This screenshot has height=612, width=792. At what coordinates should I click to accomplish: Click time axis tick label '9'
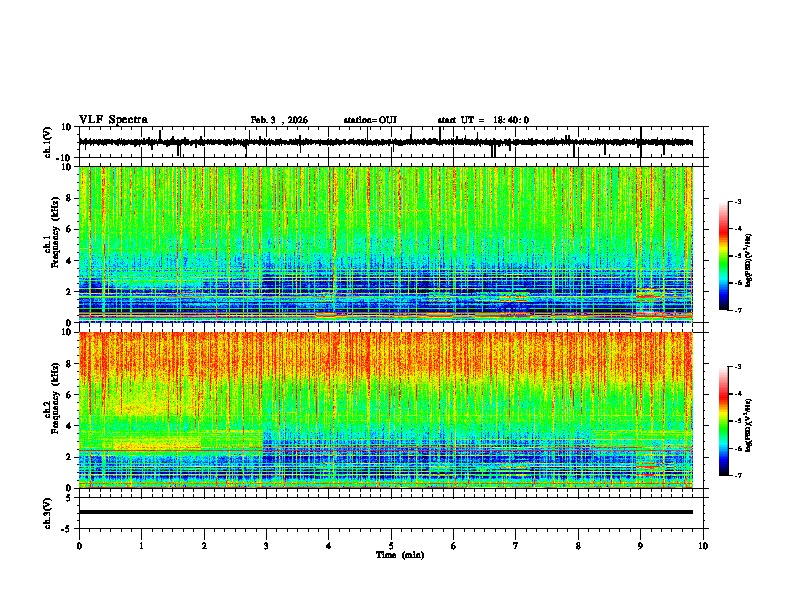640,546
